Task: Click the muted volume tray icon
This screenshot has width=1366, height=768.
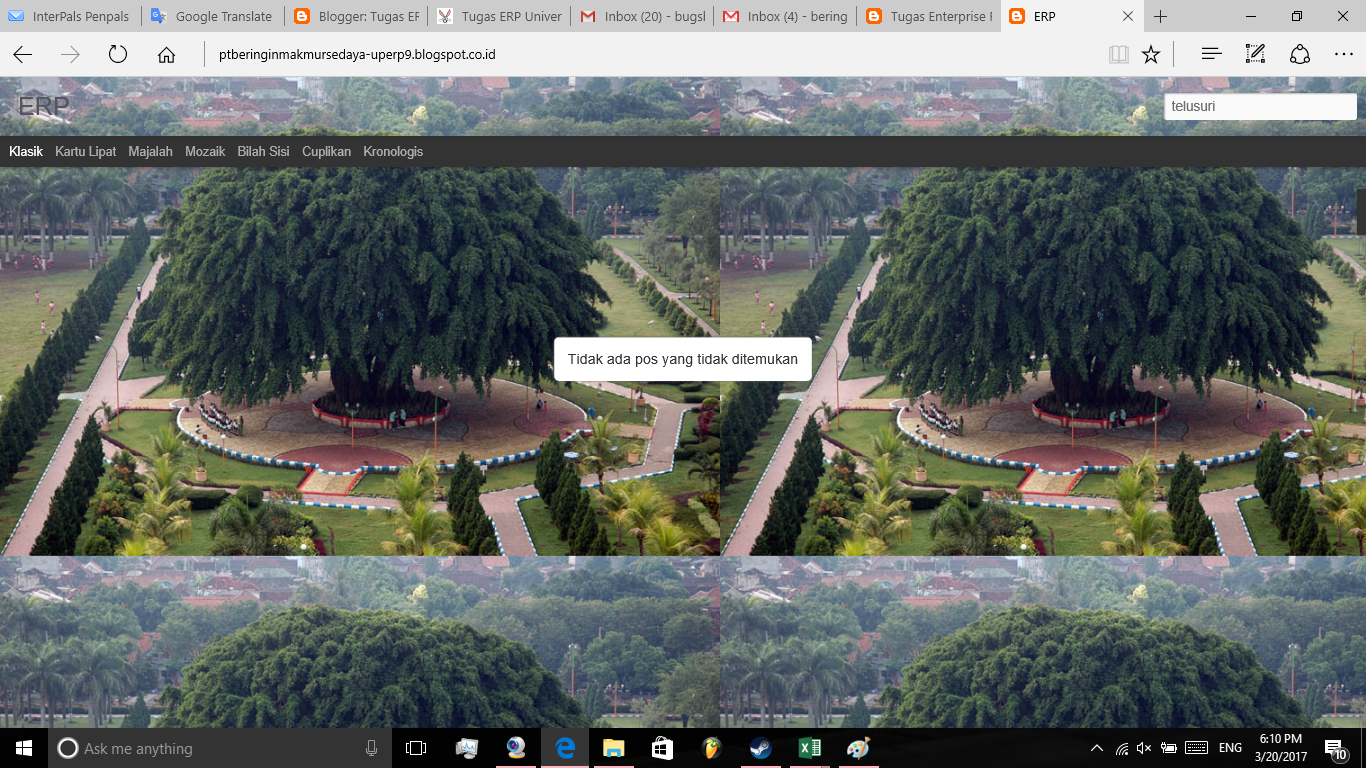Action: 1145,748
